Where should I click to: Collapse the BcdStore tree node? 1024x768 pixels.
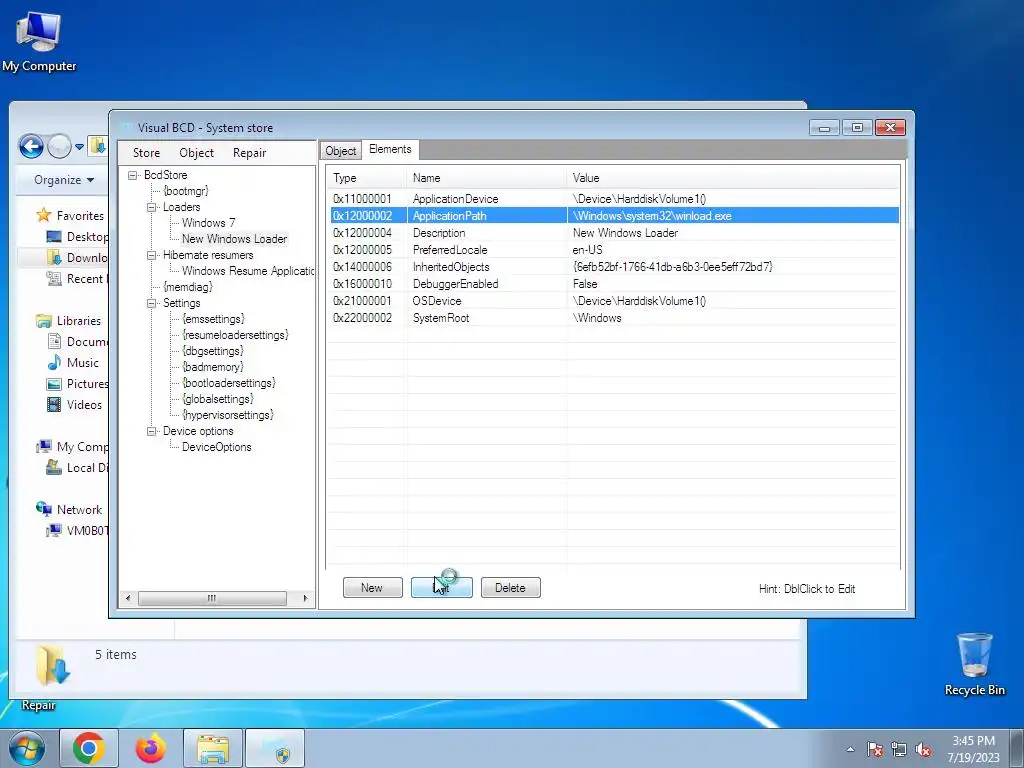pos(133,175)
